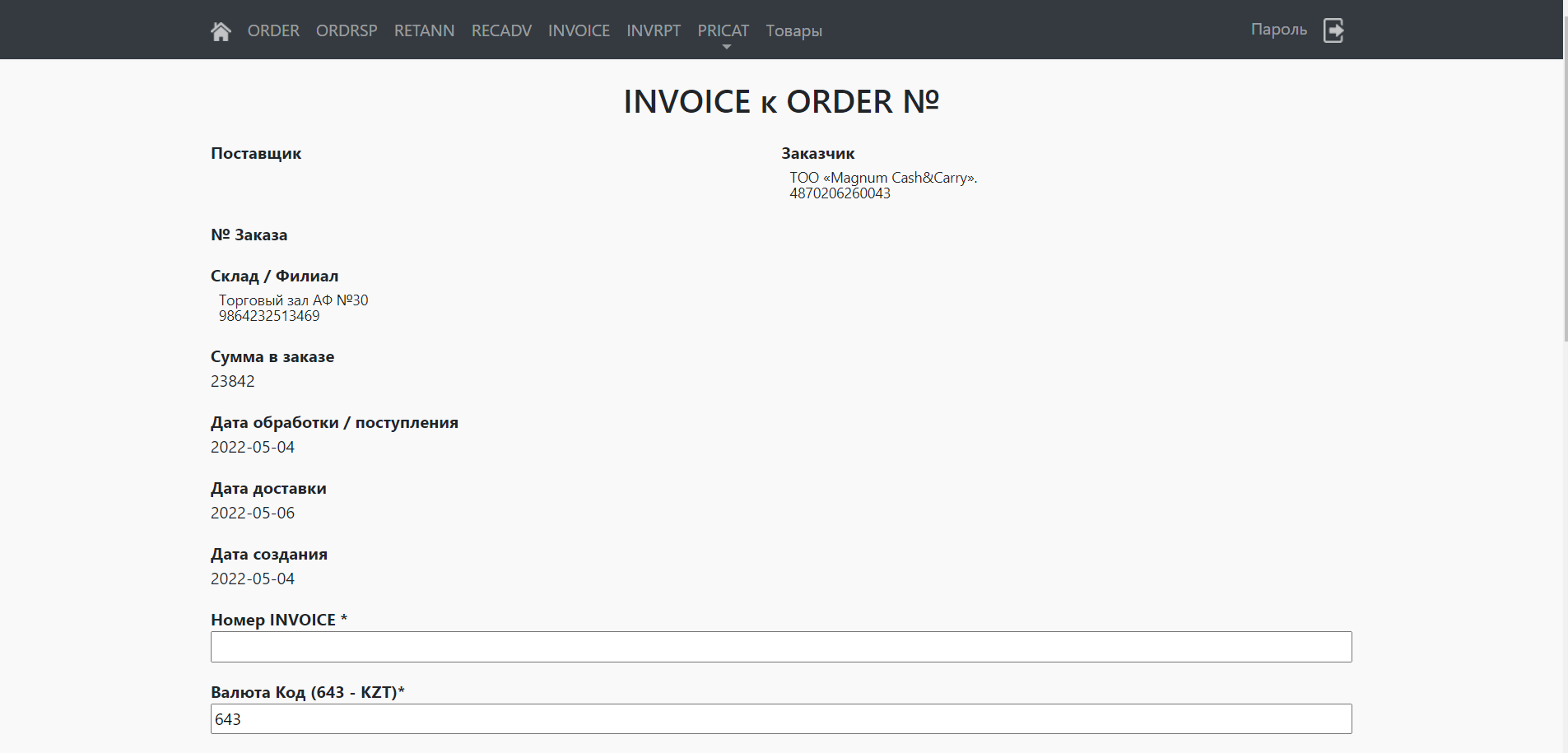Click the delivery date 2022-05-06

(x=253, y=513)
